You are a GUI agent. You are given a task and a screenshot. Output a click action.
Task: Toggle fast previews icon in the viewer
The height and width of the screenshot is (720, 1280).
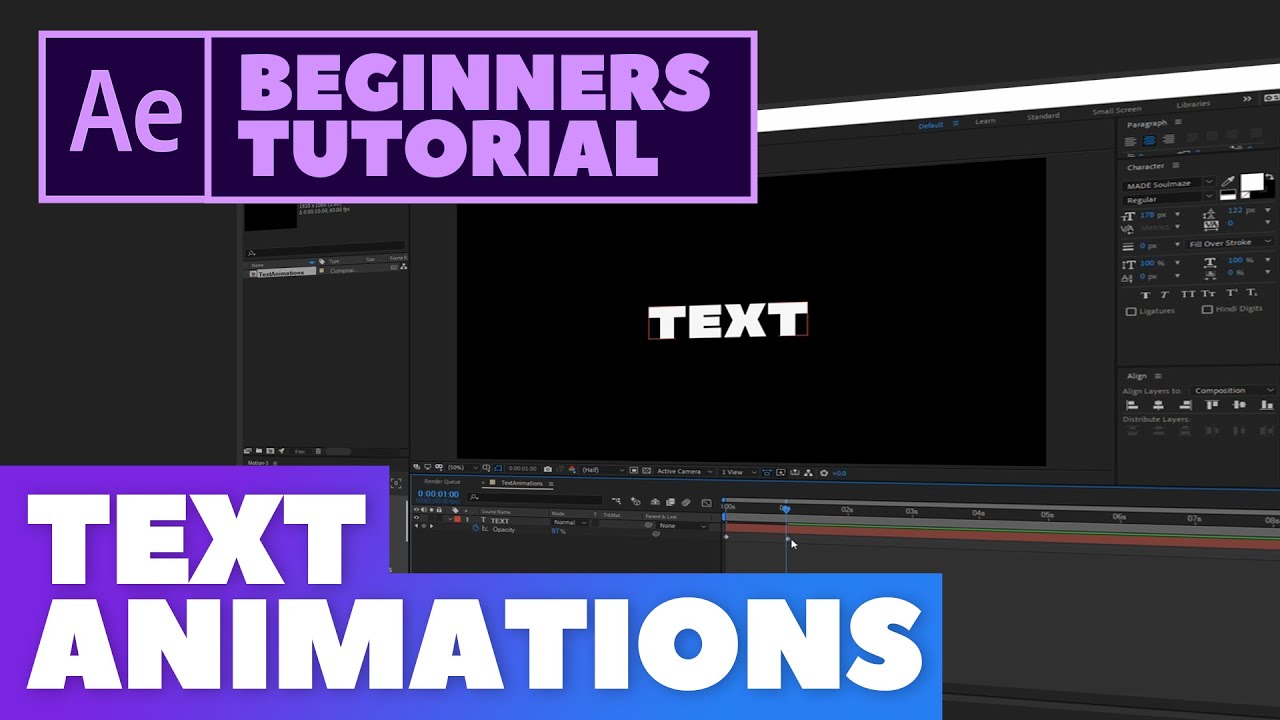781,472
